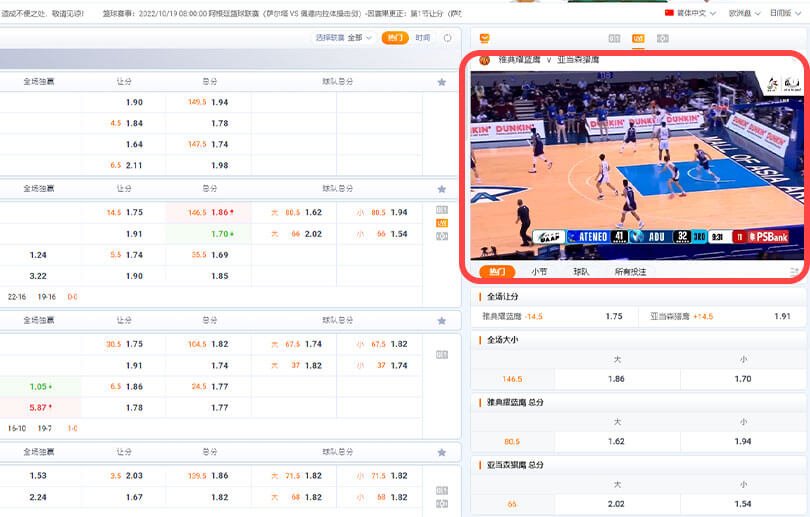Viewport: 810px width, 517px height.
Task: Switch to the 球队 tab
Action: tap(581, 271)
